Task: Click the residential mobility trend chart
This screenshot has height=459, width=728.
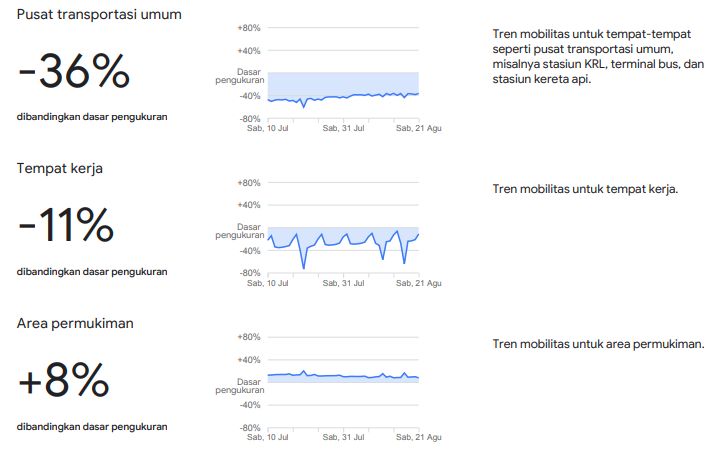Action: click(x=344, y=382)
